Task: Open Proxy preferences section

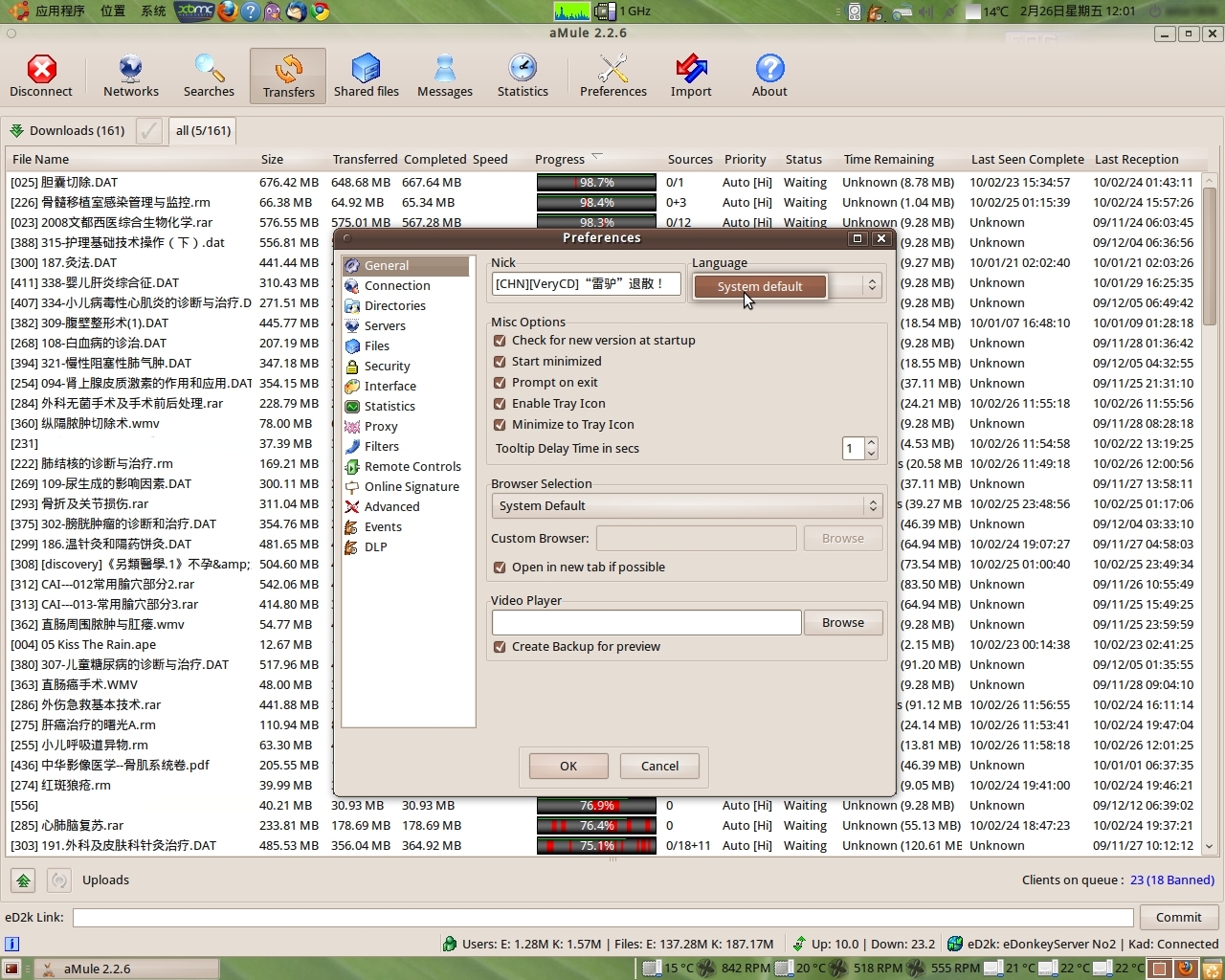Action: click(407, 426)
